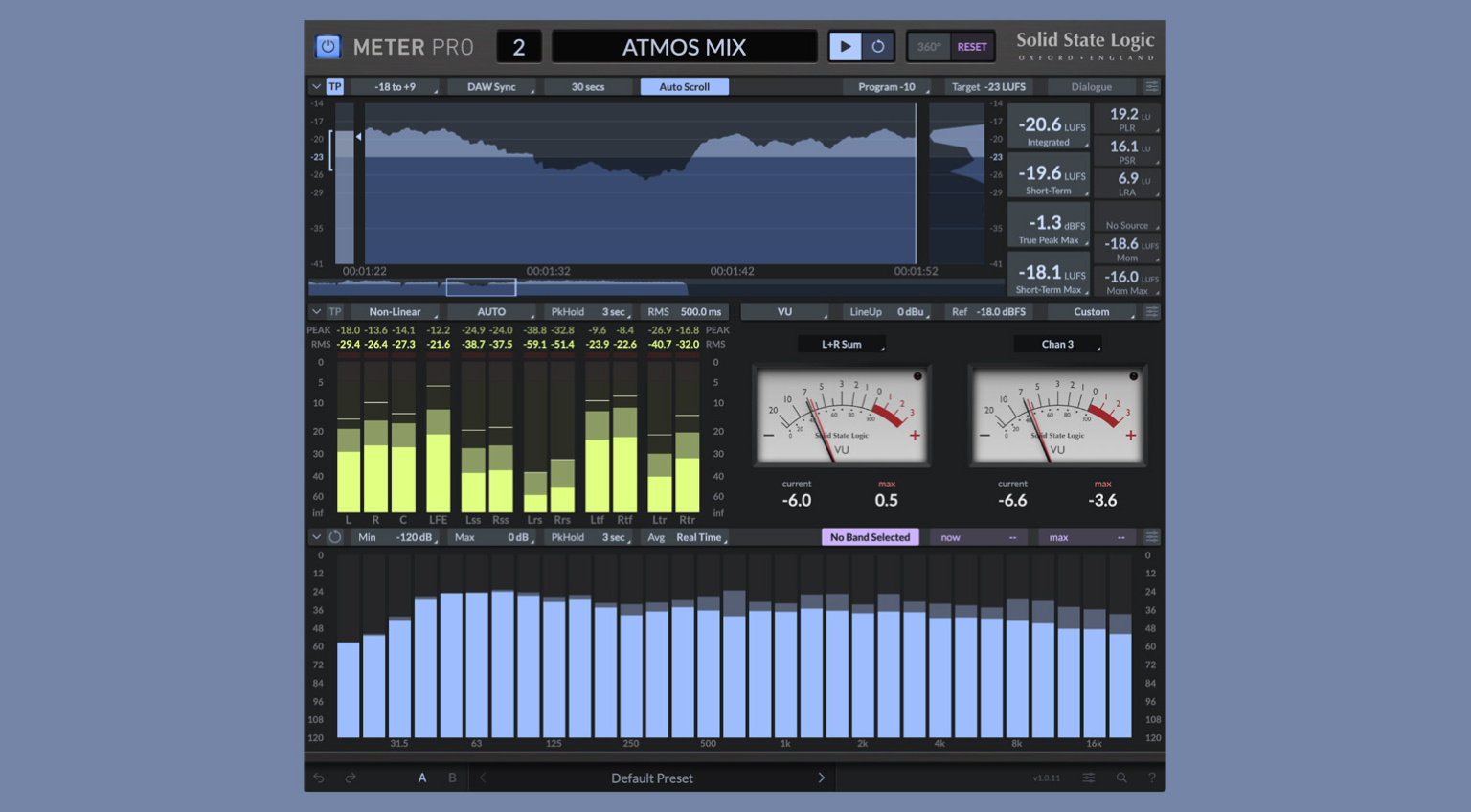Collapse the loudness history section chevron
Viewport: 1471px width, 812px height.
click(316, 86)
